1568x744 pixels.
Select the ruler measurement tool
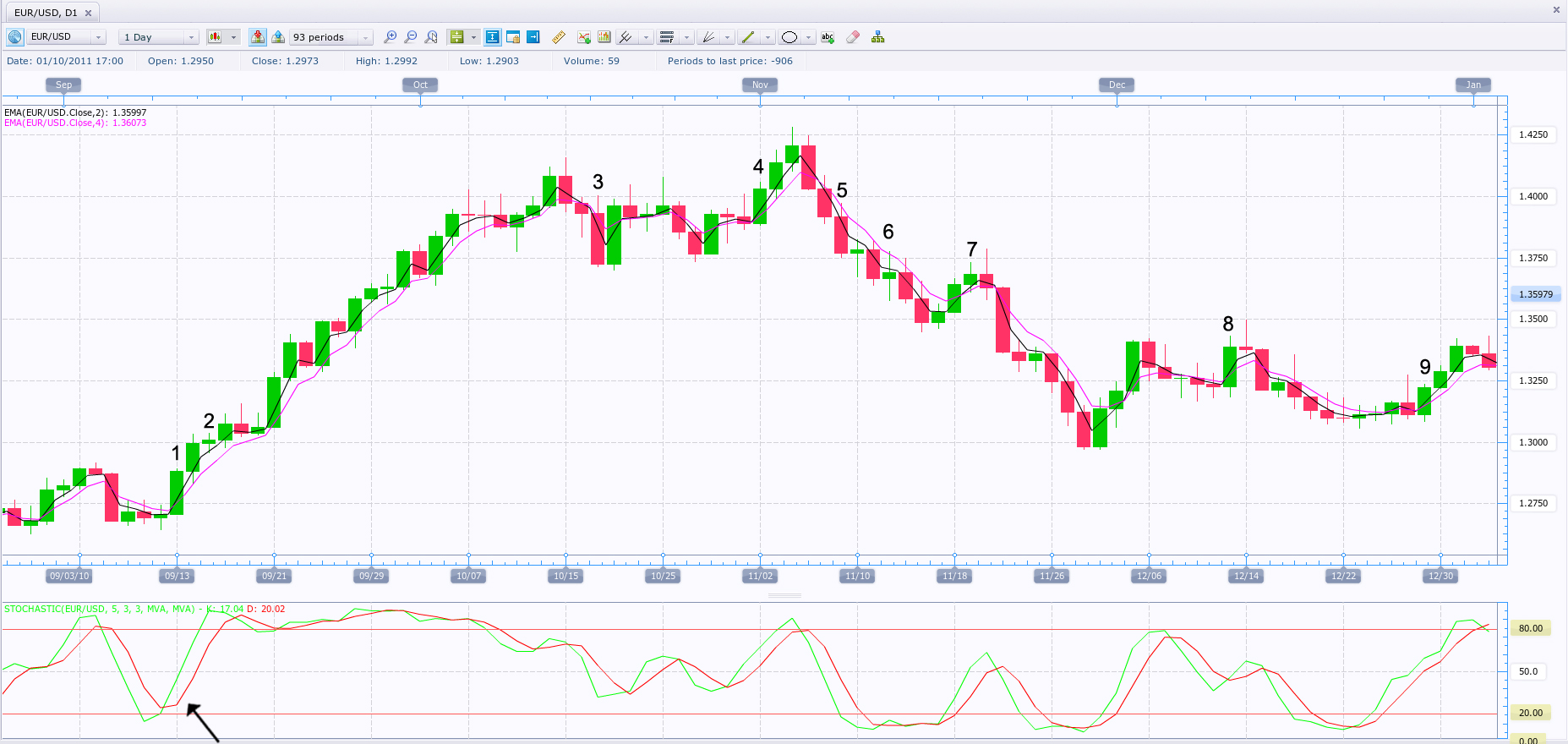(x=559, y=37)
